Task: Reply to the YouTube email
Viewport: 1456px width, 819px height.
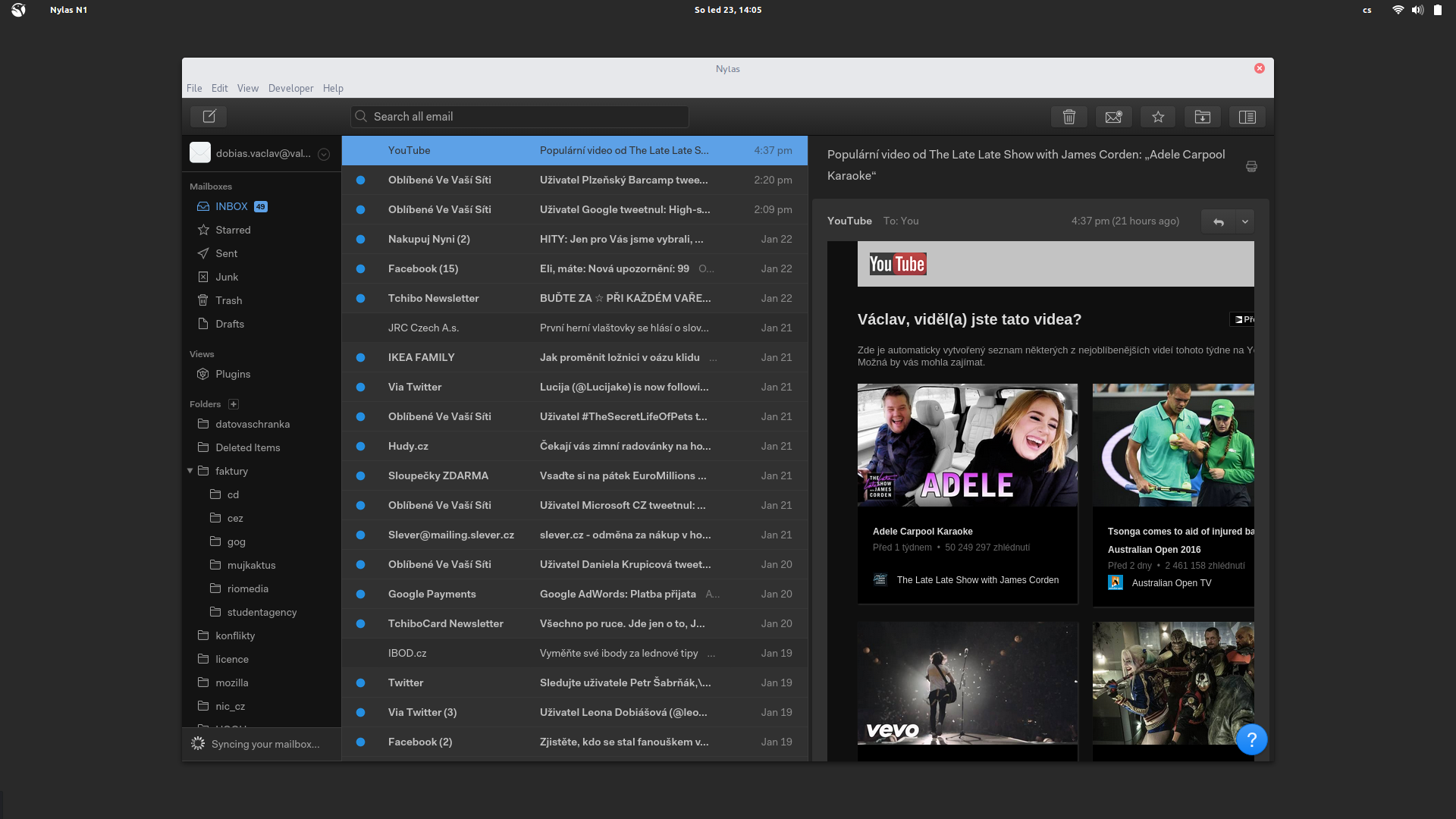Action: [1219, 221]
